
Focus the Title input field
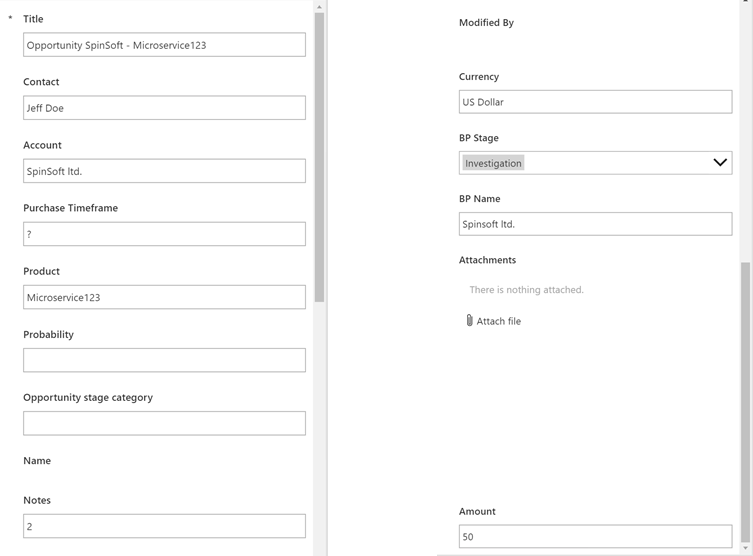(164, 45)
